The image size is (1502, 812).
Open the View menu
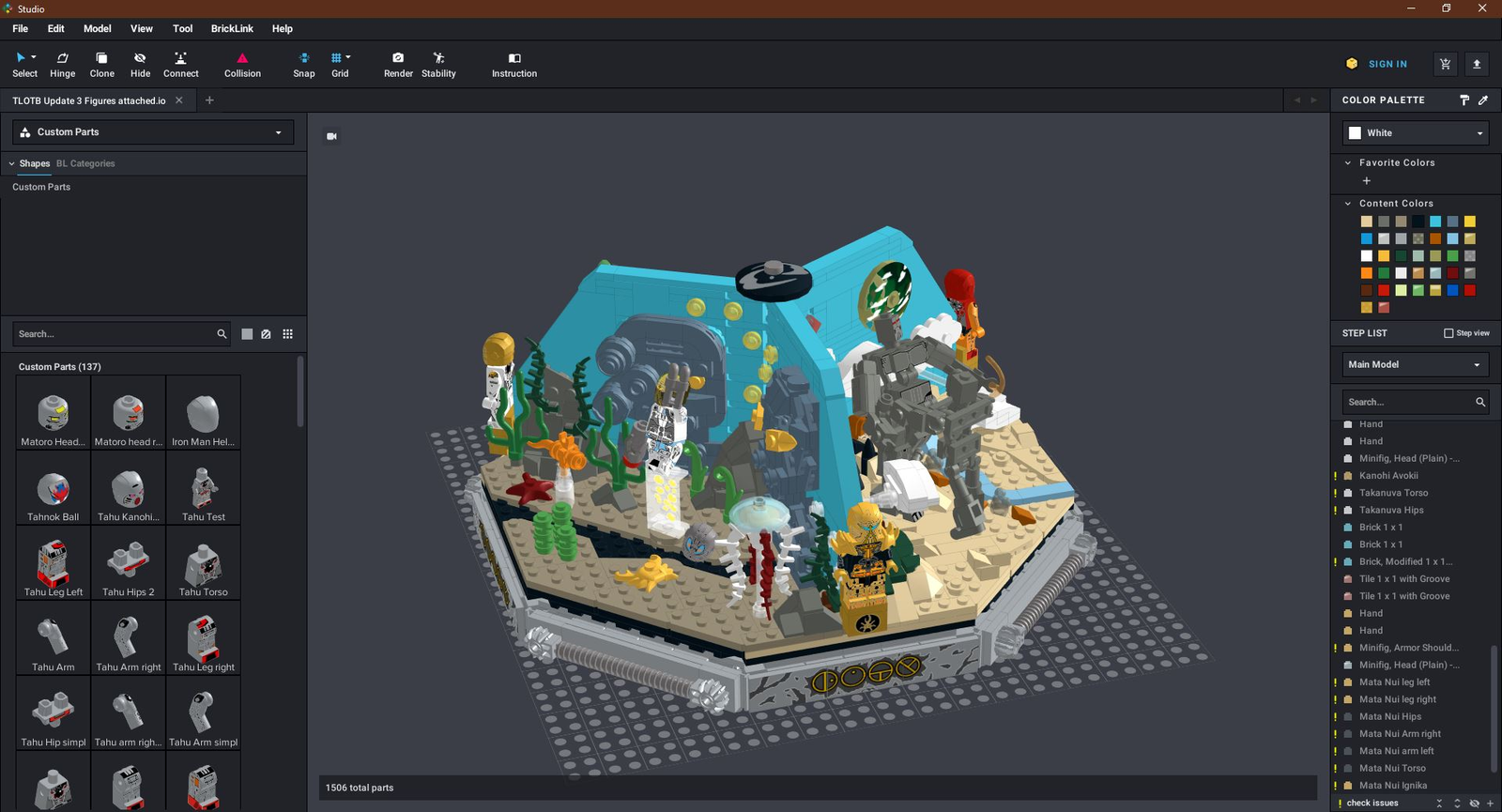point(142,28)
